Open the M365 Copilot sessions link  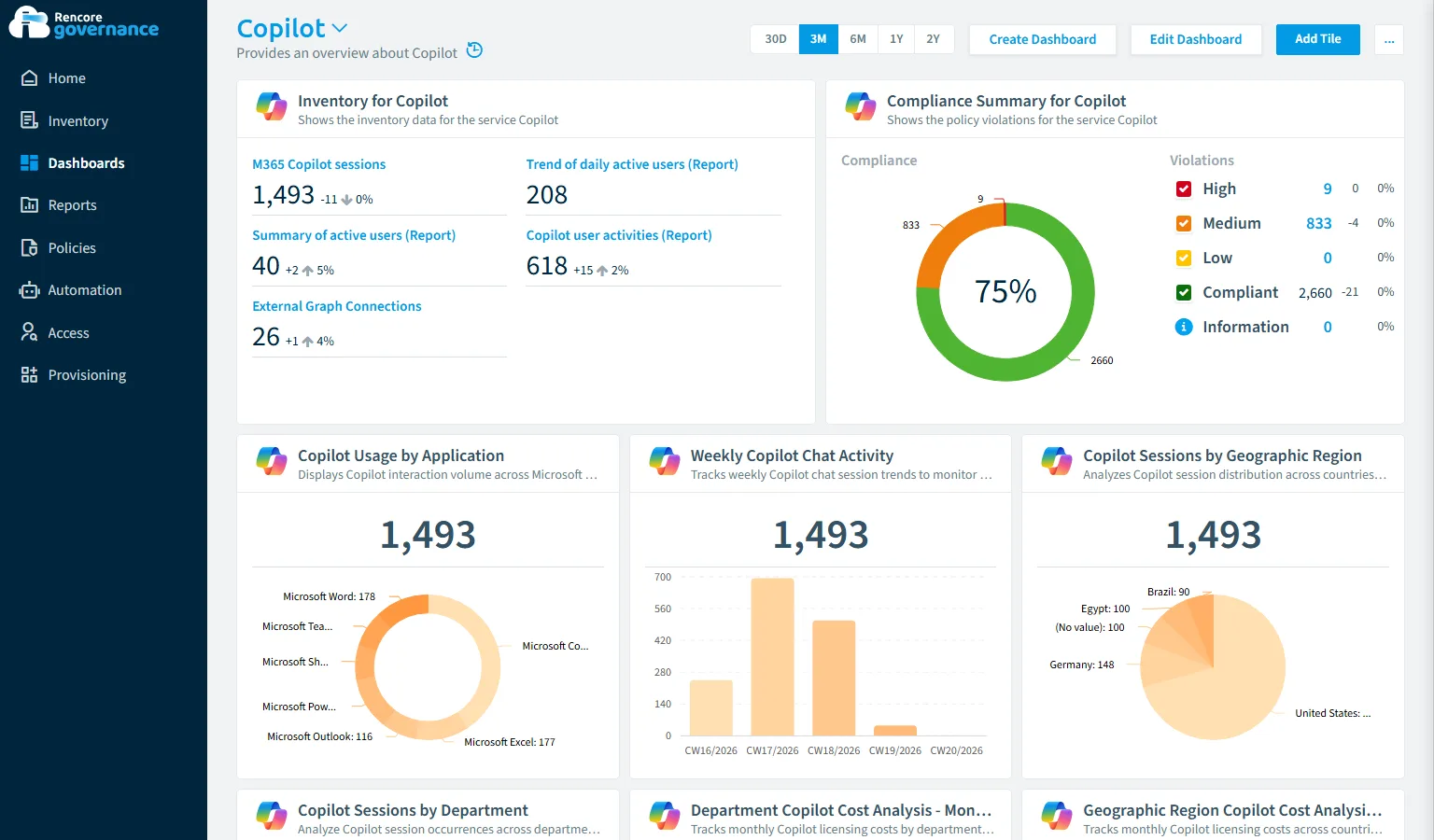(319, 164)
